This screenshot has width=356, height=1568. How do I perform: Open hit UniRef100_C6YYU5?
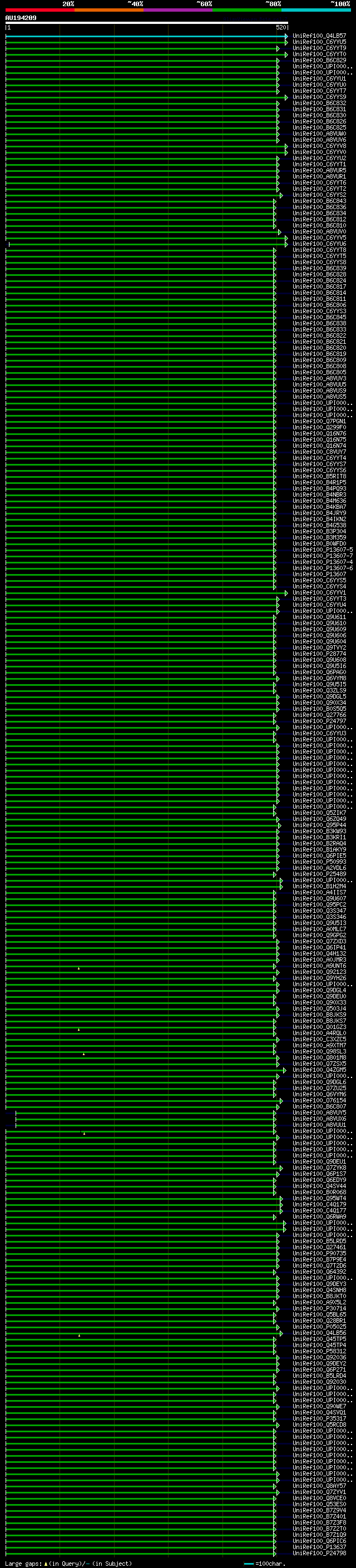[x=319, y=42]
